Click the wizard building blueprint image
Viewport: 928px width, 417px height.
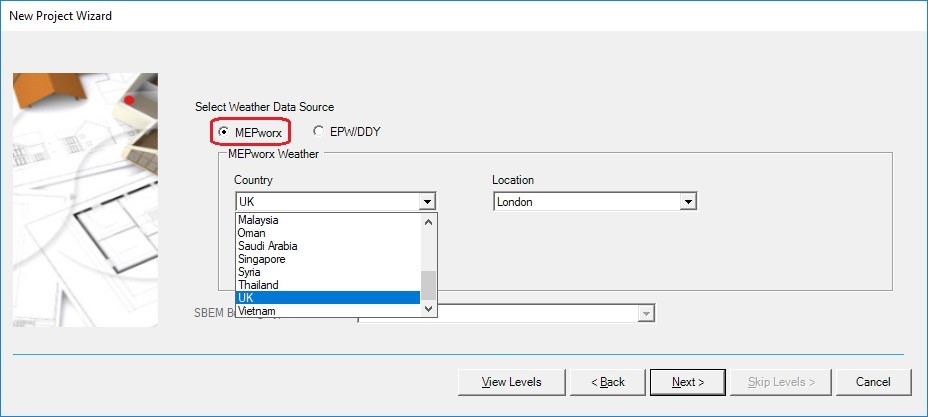[85, 200]
